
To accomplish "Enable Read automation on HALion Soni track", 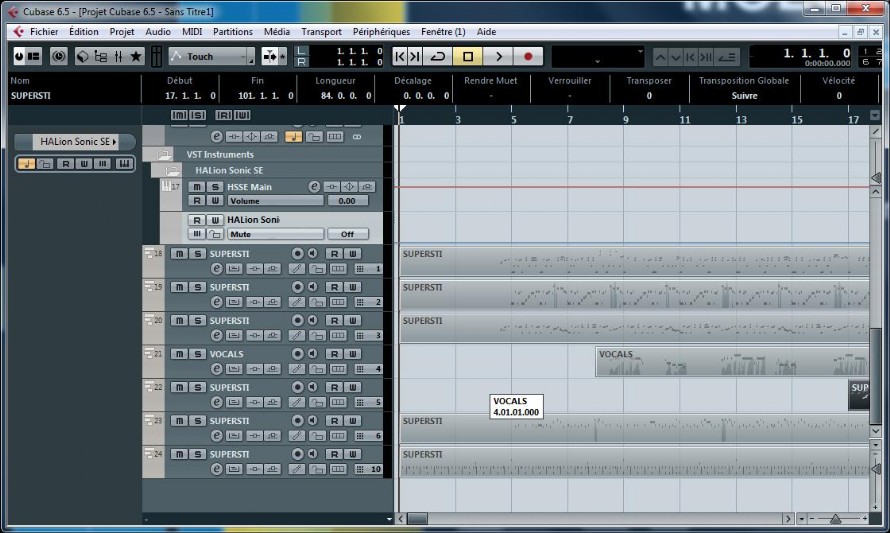I will [x=196, y=220].
